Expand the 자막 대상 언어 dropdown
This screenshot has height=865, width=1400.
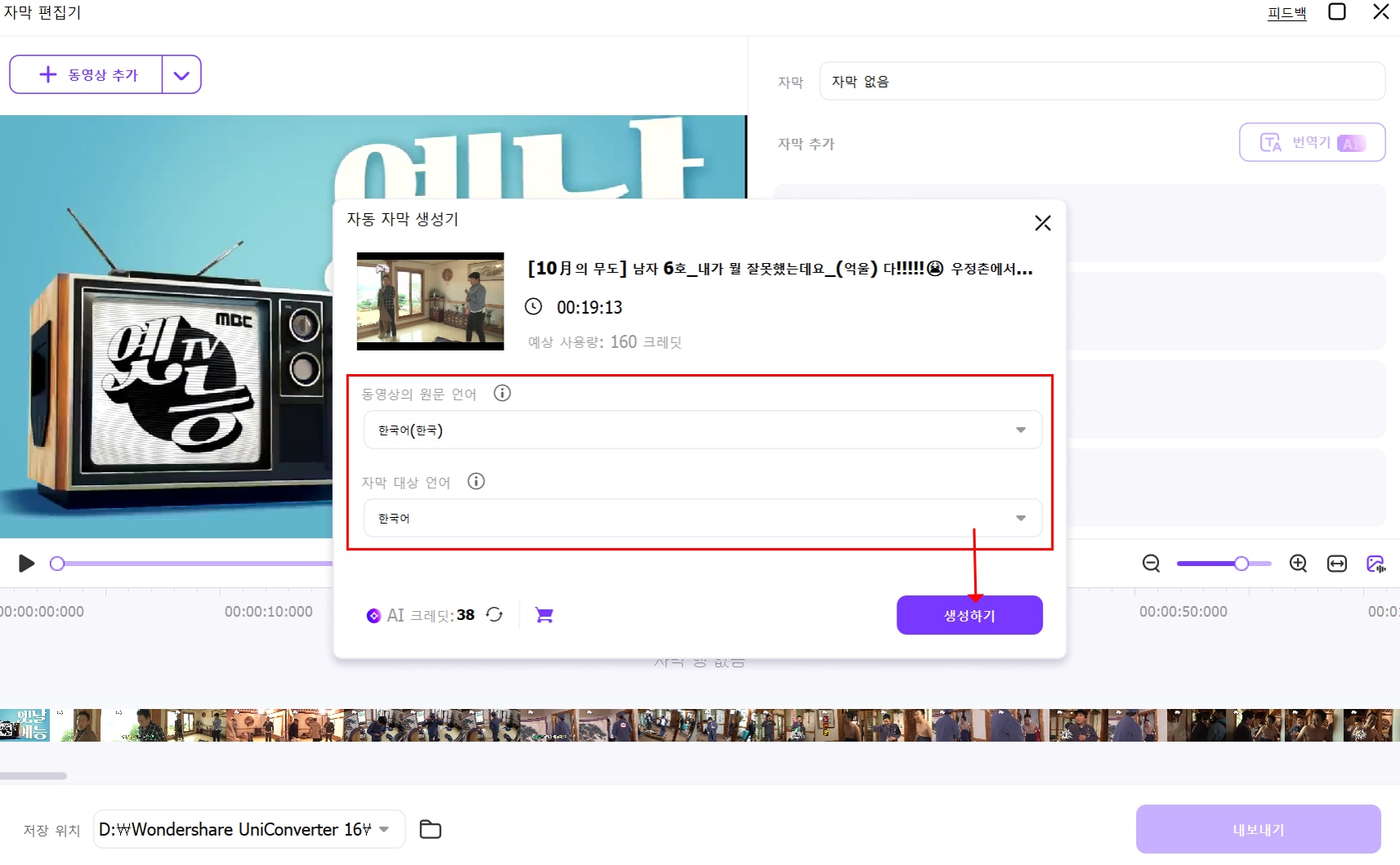pos(1021,518)
